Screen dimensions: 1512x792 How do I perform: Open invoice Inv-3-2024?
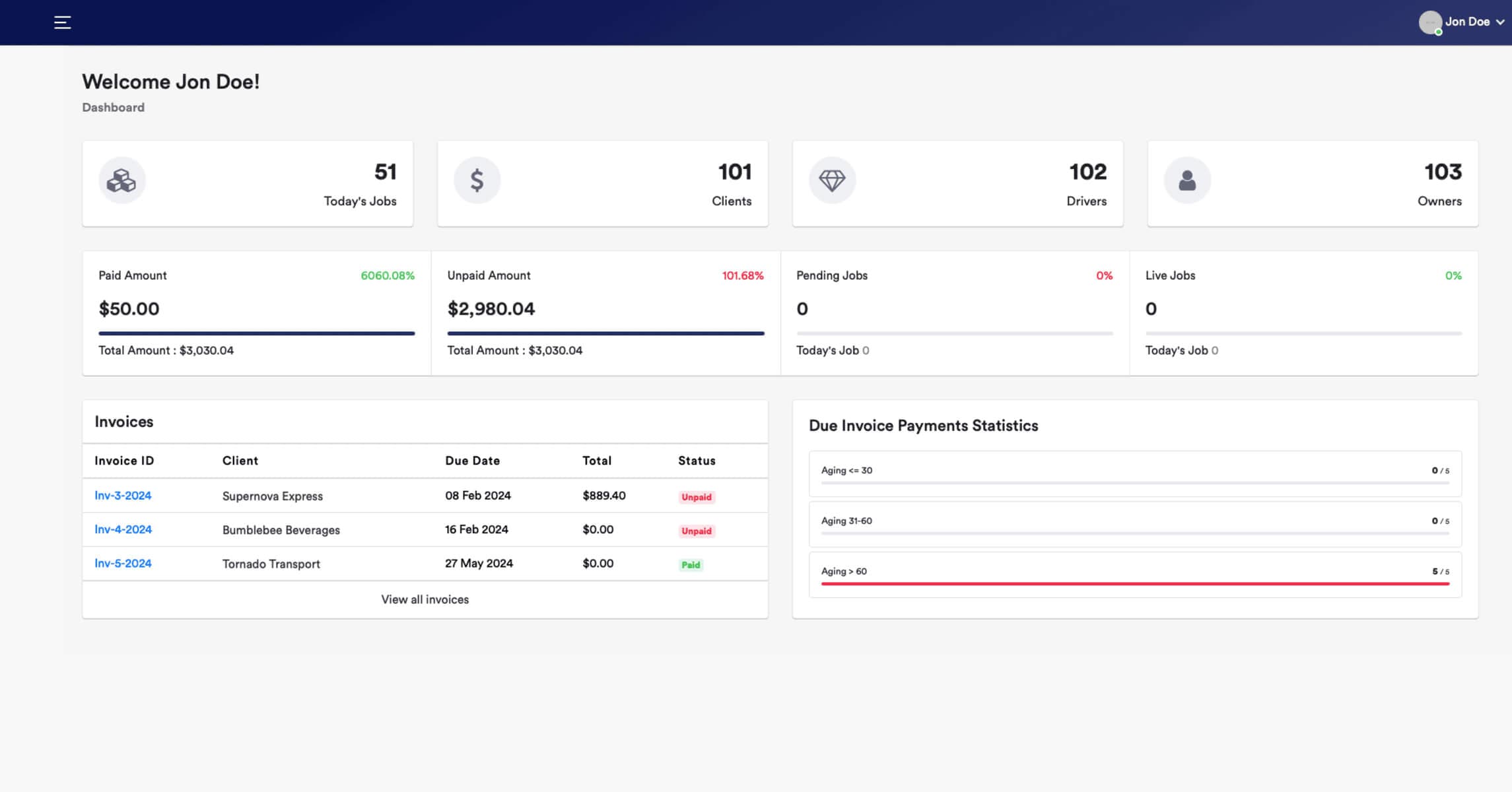coord(123,496)
